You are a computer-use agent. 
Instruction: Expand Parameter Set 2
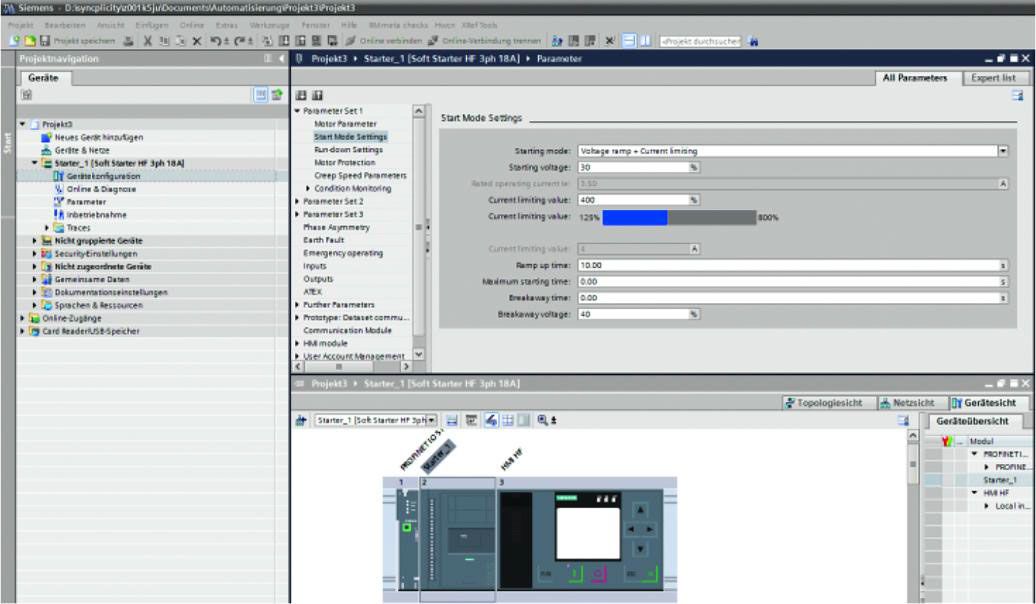point(297,202)
